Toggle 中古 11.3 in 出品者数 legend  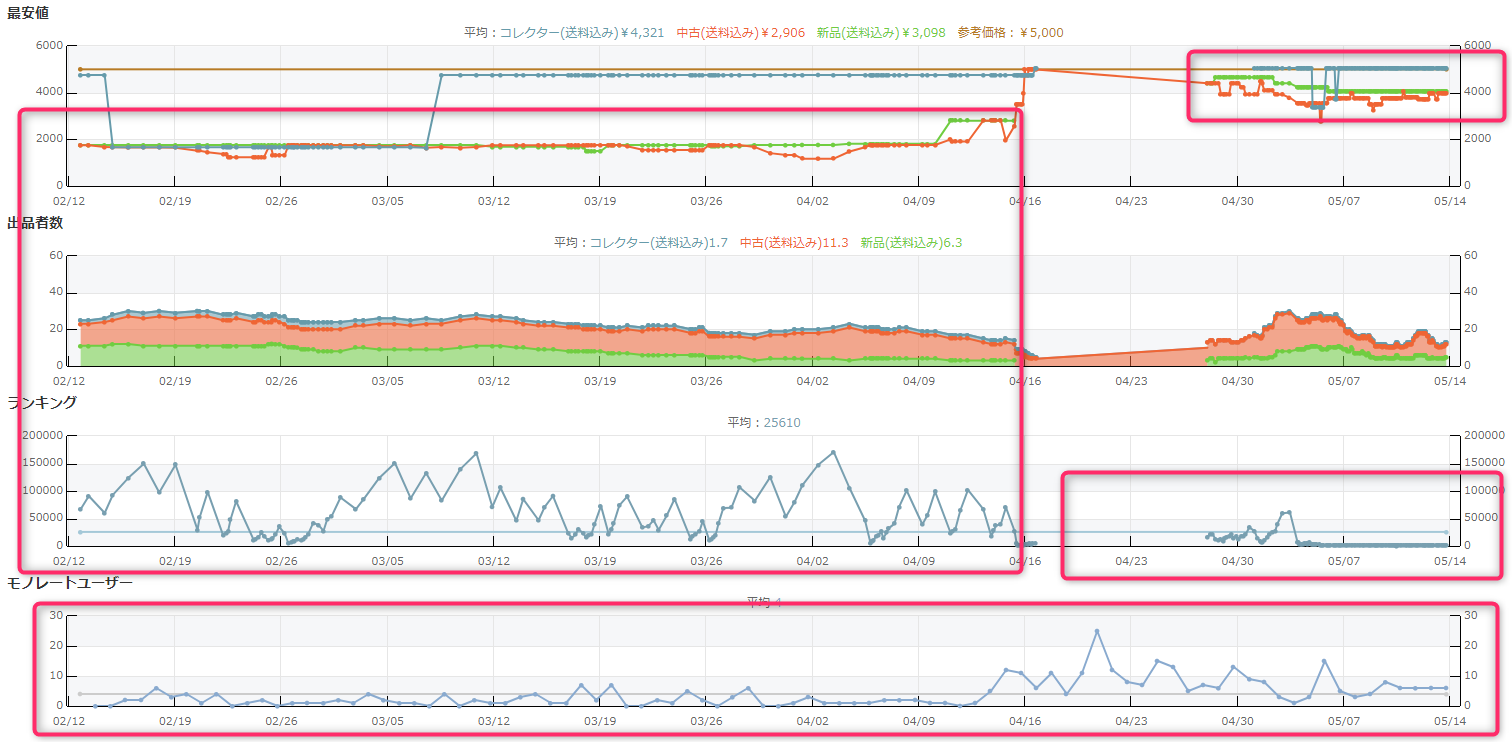coord(794,243)
